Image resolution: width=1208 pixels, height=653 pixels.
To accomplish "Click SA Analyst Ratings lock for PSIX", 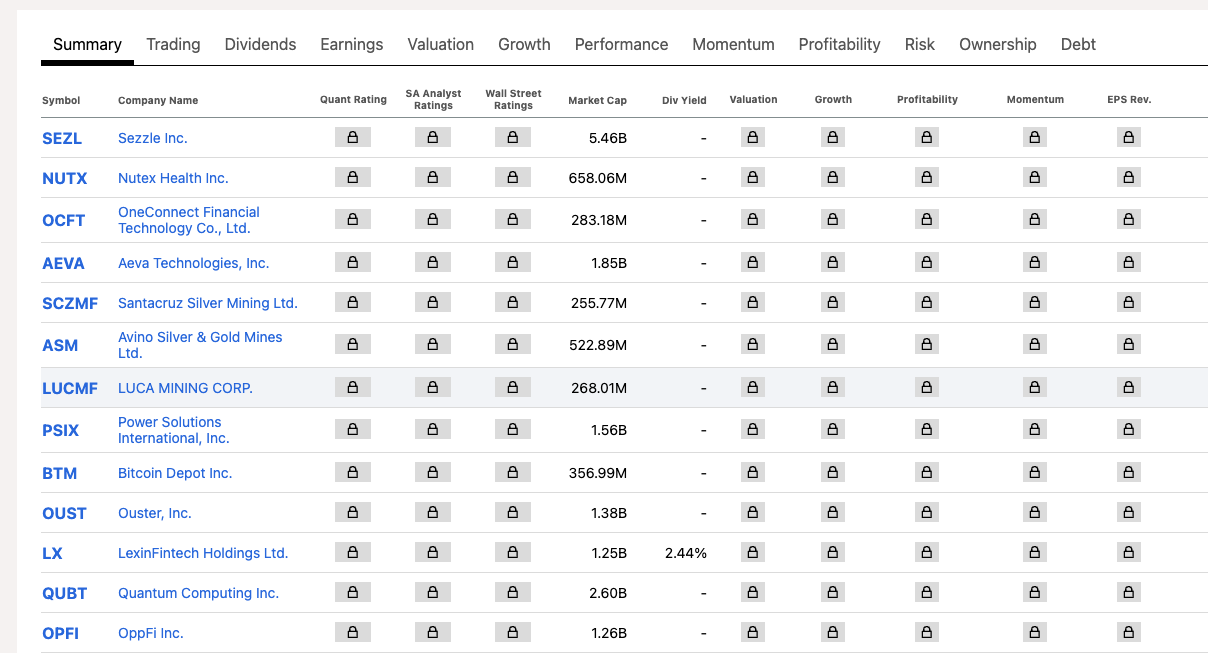I will pyautogui.click(x=433, y=430).
